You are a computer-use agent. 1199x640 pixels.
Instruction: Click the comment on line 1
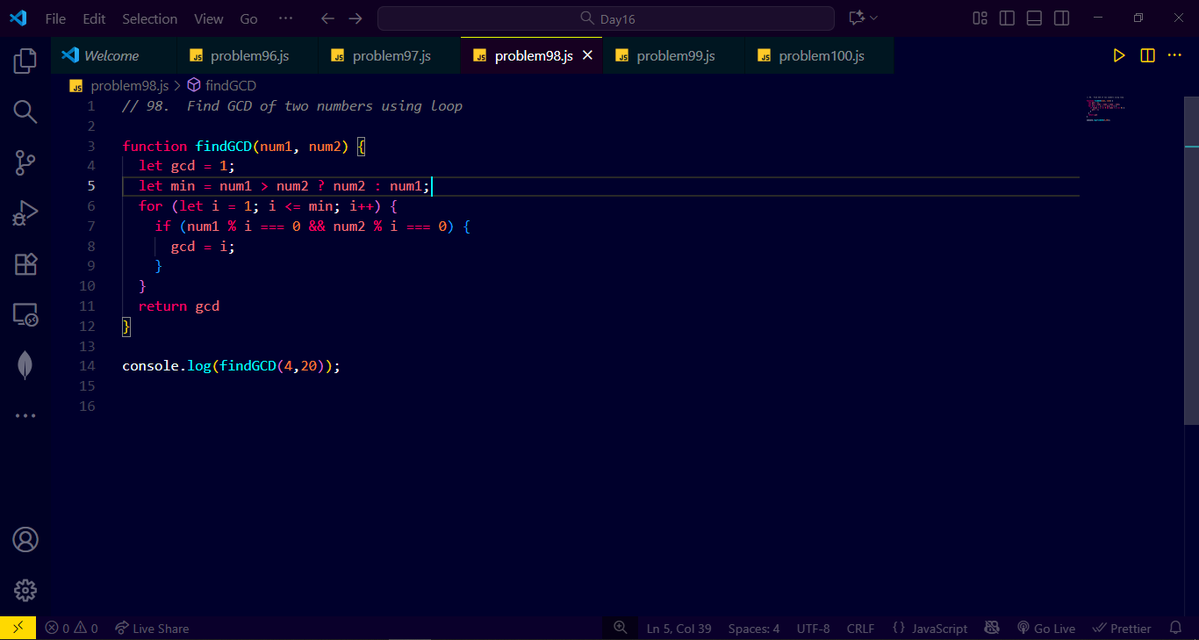coord(292,106)
